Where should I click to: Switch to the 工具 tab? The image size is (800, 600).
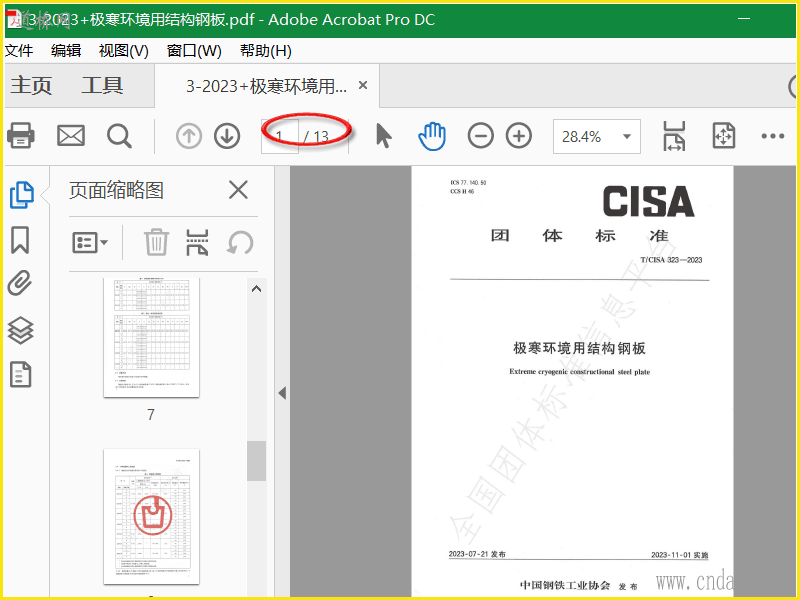click(x=102, y=85)
